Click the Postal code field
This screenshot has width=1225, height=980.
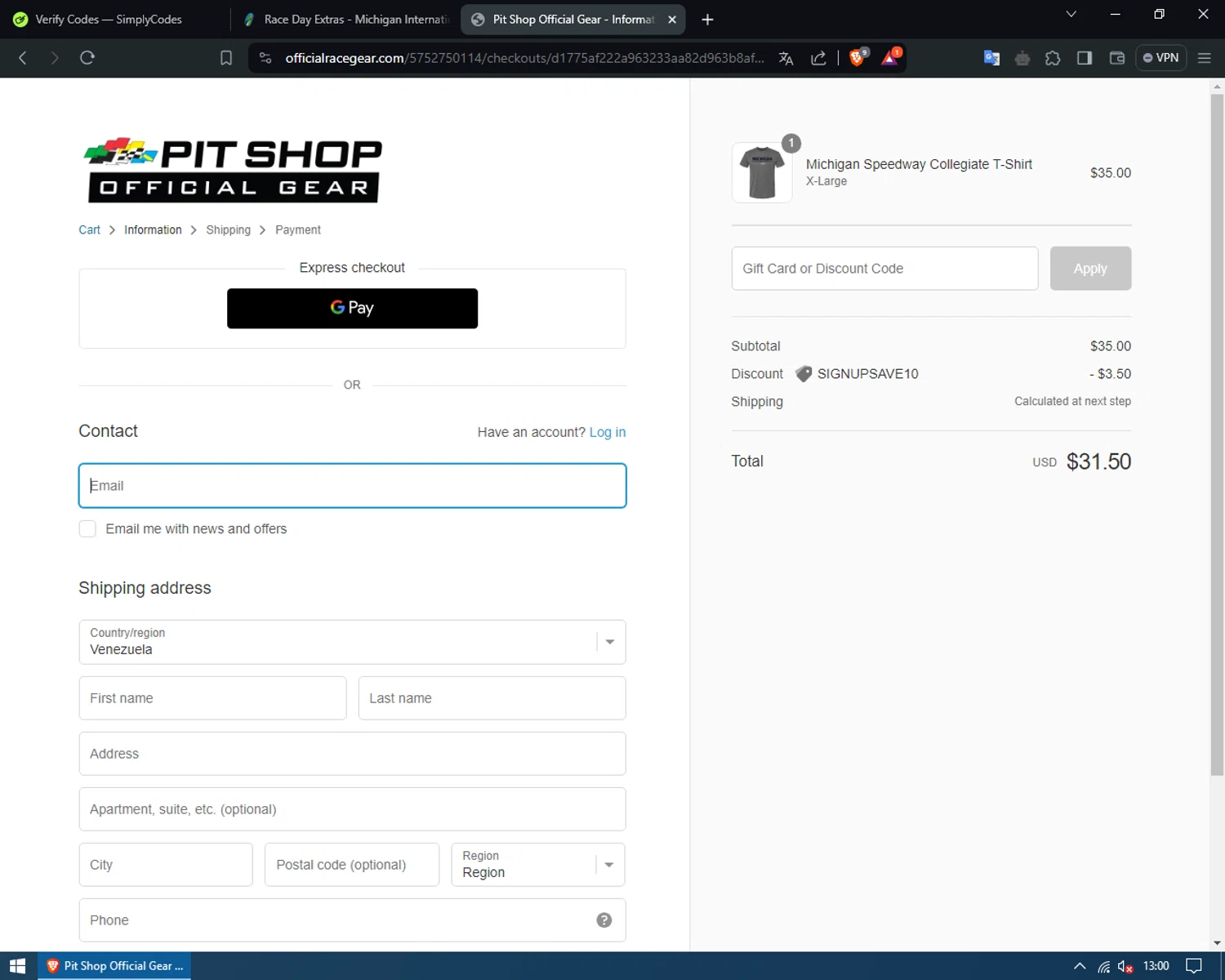(x=352, y=865)
